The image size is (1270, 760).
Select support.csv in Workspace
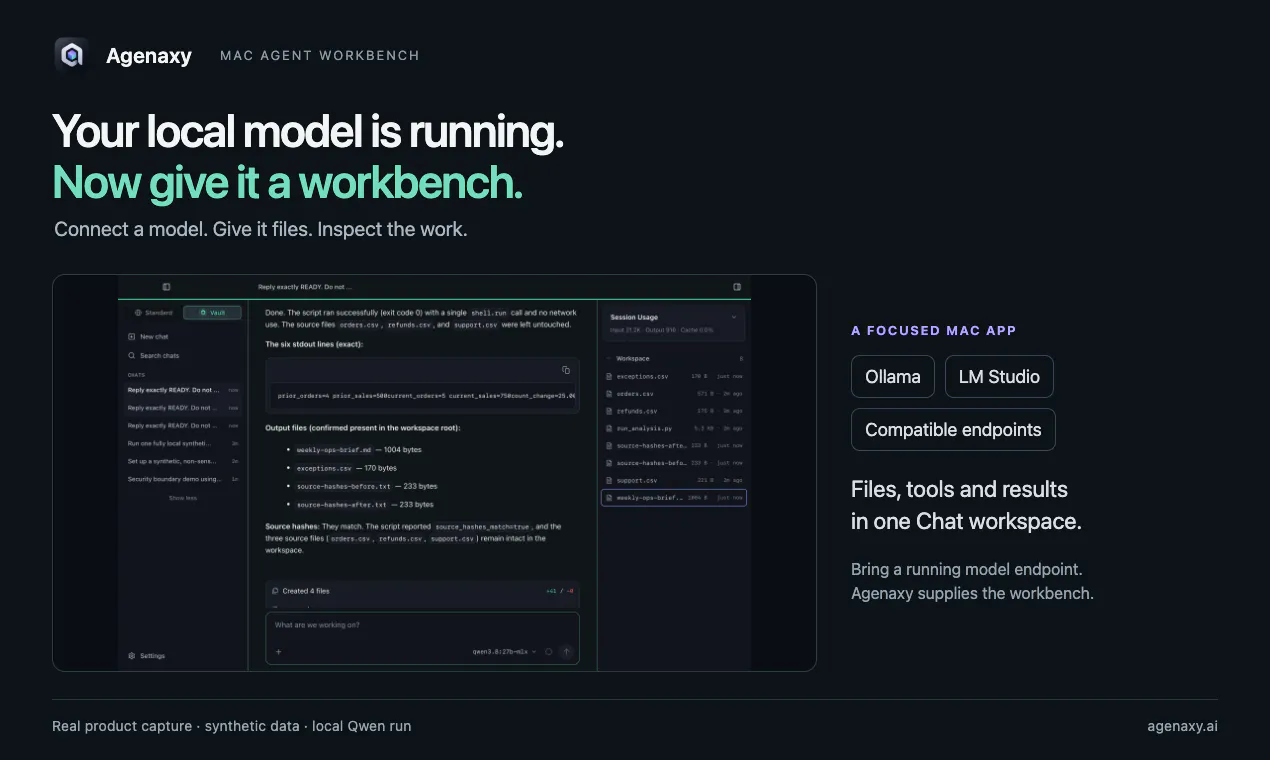click(x=674, y=480)
